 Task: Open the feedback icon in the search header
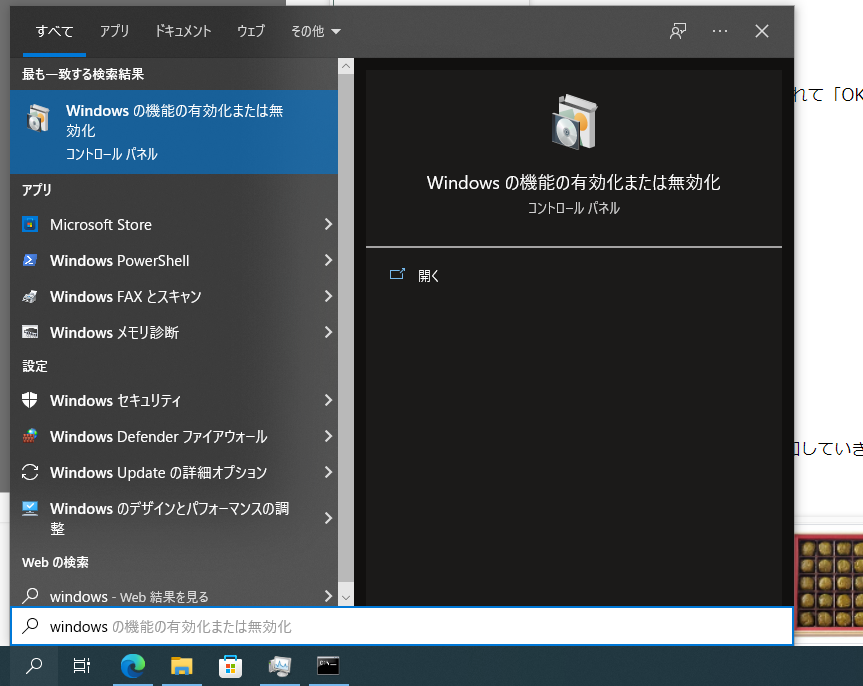click(x=678, y=31)
